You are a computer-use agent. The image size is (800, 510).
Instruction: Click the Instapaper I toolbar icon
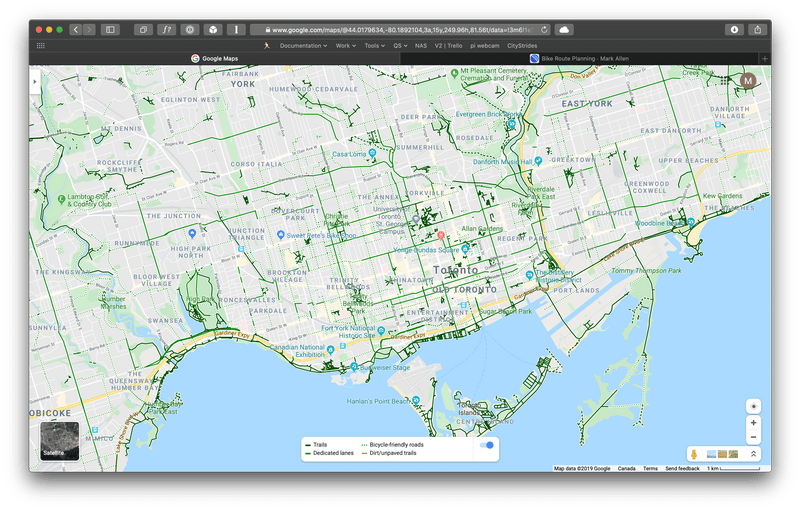point(236,30)
